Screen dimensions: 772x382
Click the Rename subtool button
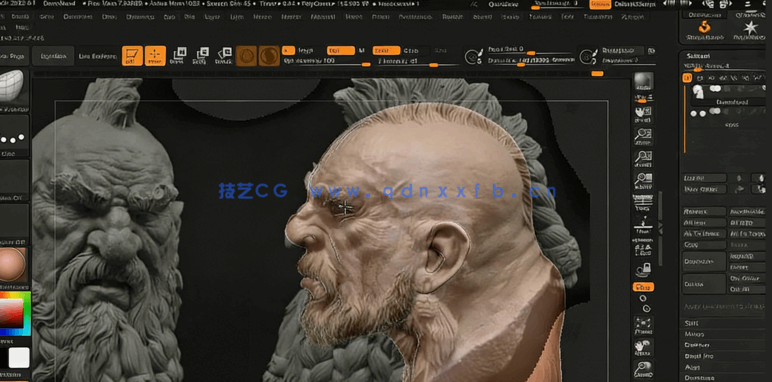pos(704,212)
